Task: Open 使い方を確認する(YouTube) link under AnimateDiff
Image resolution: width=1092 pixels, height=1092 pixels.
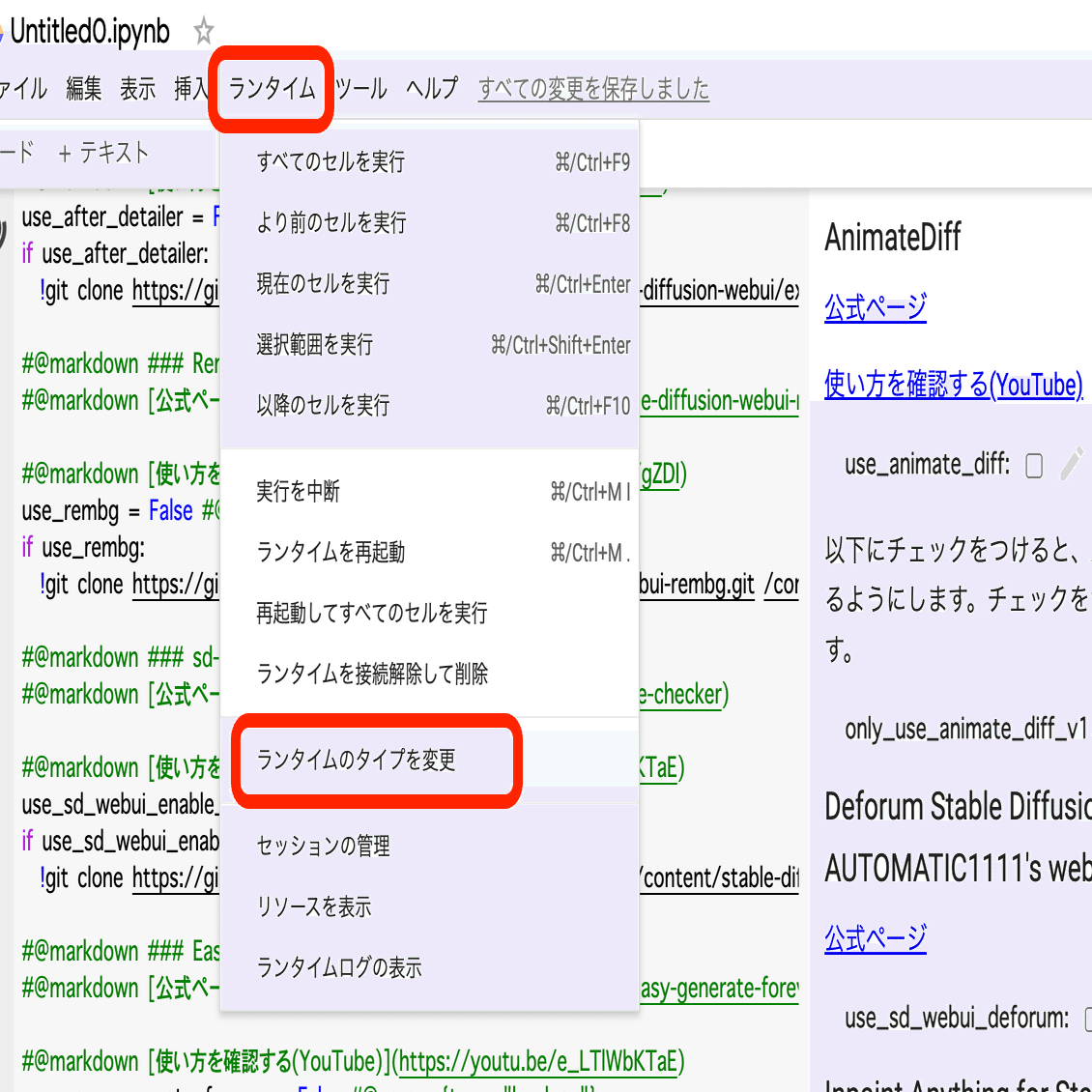Action: point(954,385)
